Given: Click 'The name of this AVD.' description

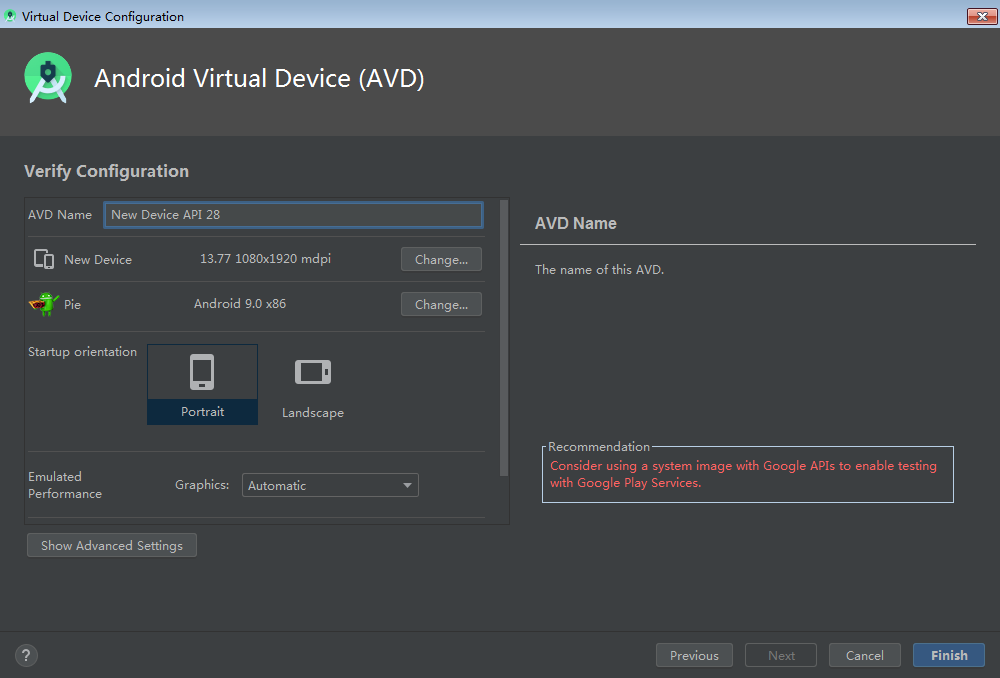Looking at the screenshot, I should coord(599,270).
